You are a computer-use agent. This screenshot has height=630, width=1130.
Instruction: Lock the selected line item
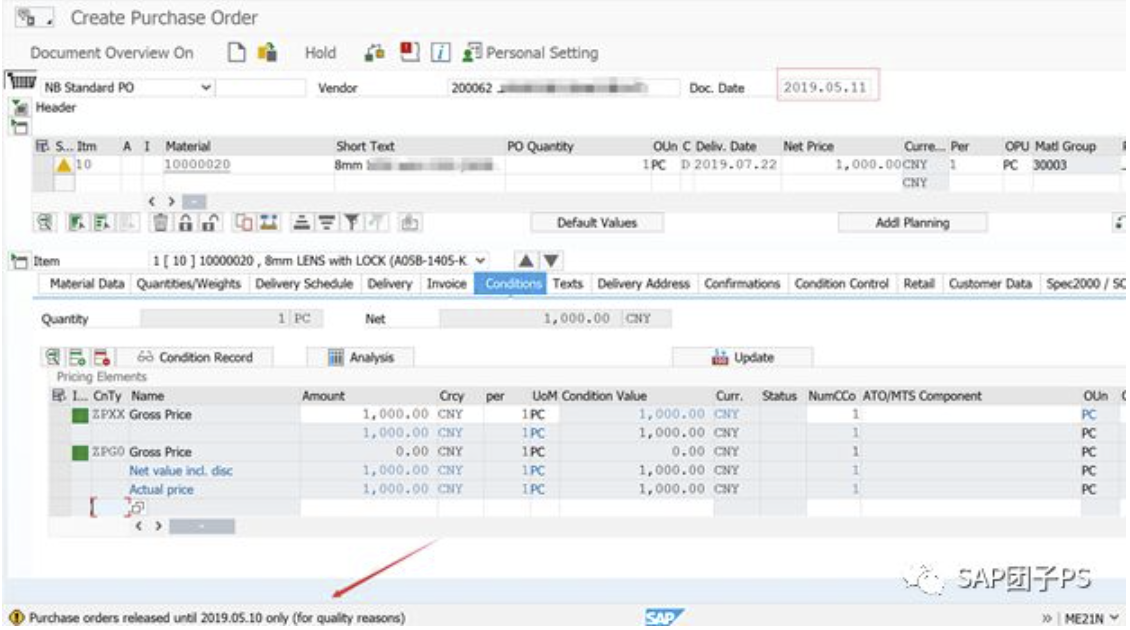coord(188,220)
